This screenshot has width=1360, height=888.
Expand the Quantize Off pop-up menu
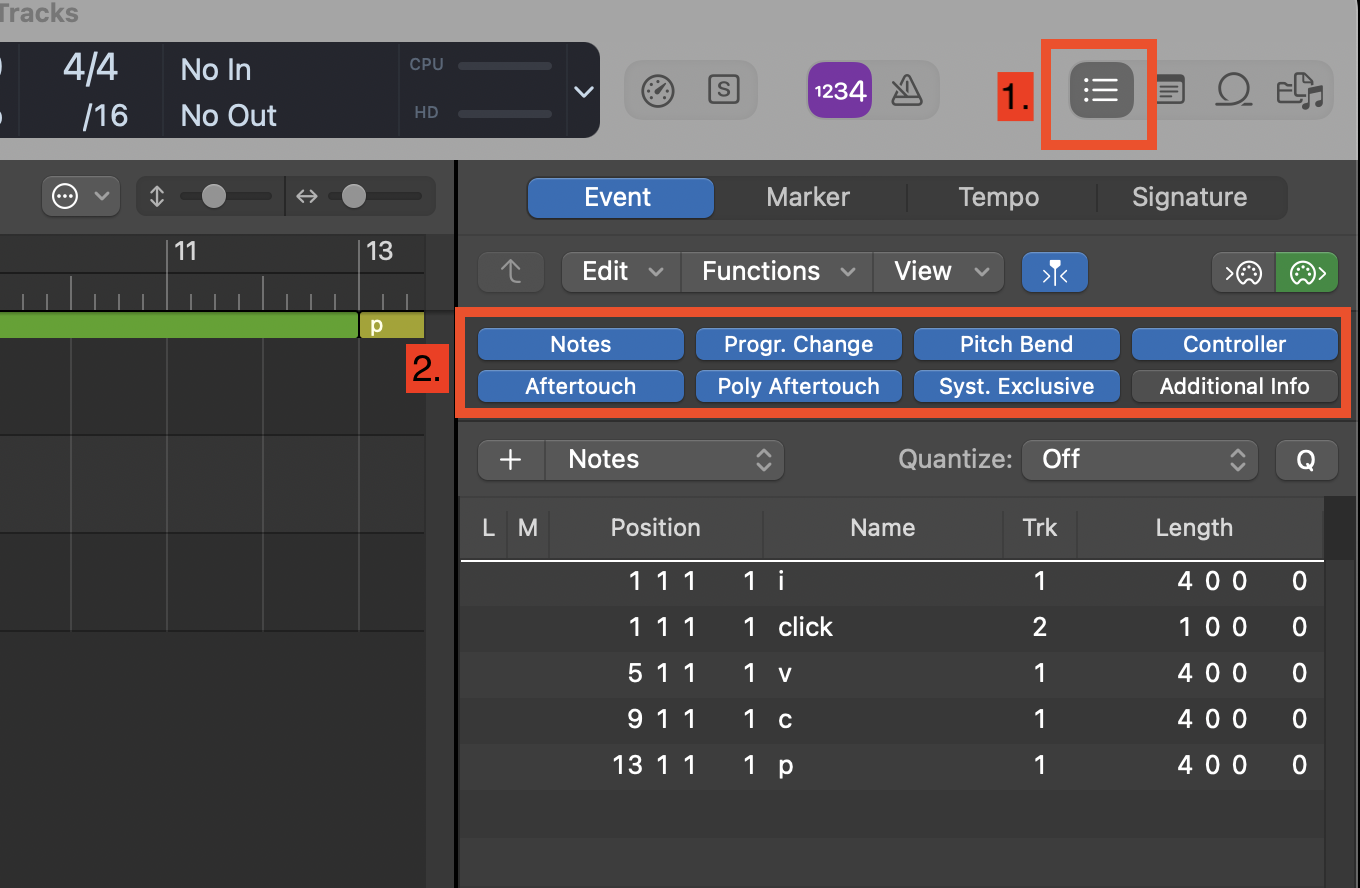[1139, 460]
